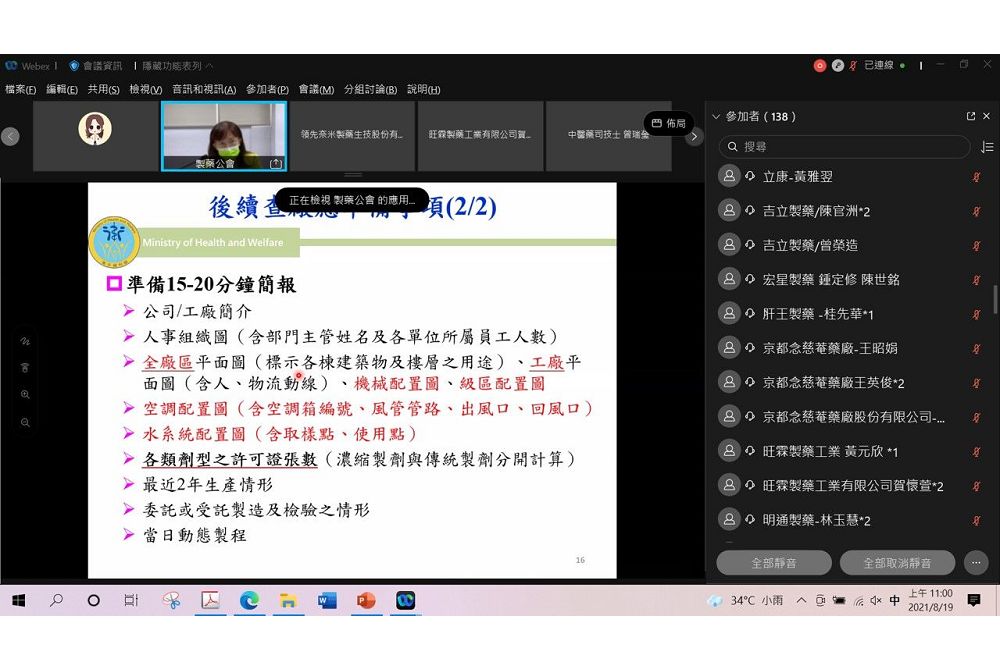Collapse menu bar via 隱藏功能表列

pyautogui.click(x=177, y=66)
